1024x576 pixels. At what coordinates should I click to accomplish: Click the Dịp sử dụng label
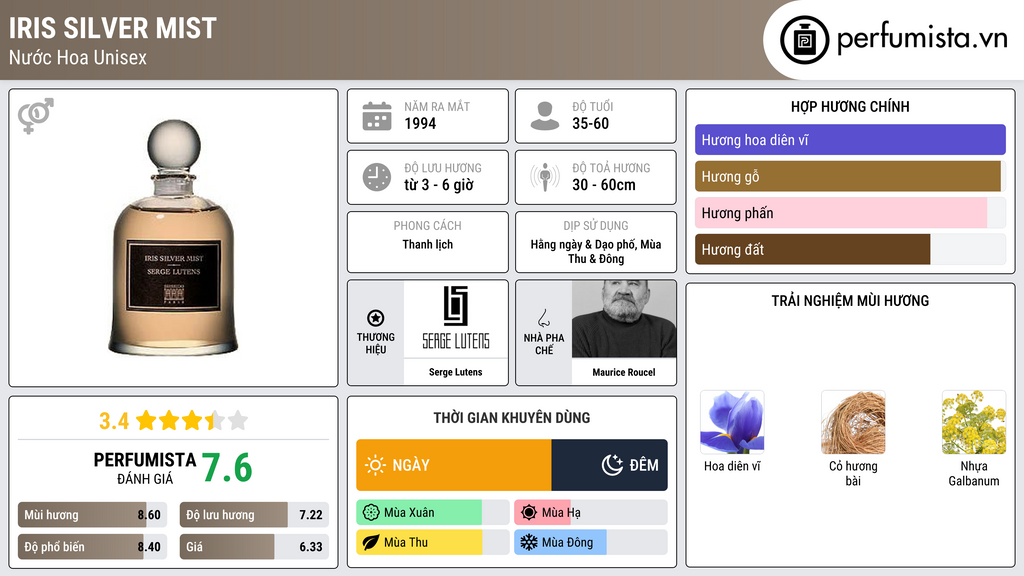point(596,225)
